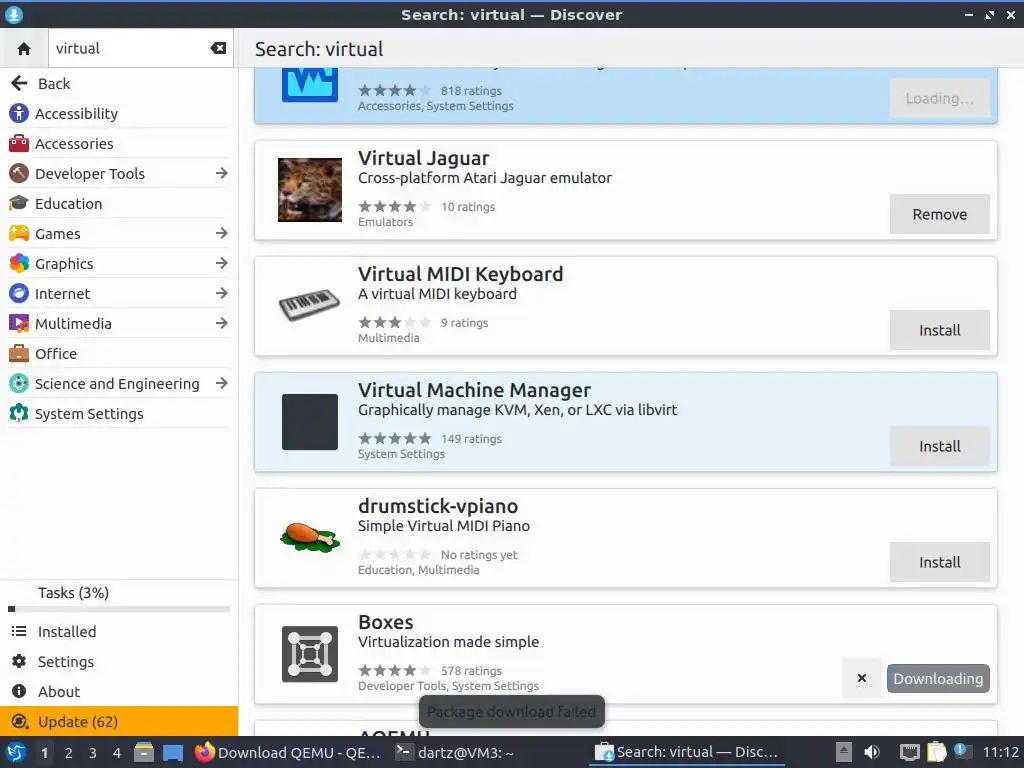Click the Accessibility figure icon
Screen dimensions: 1024x768
(19, 114)
